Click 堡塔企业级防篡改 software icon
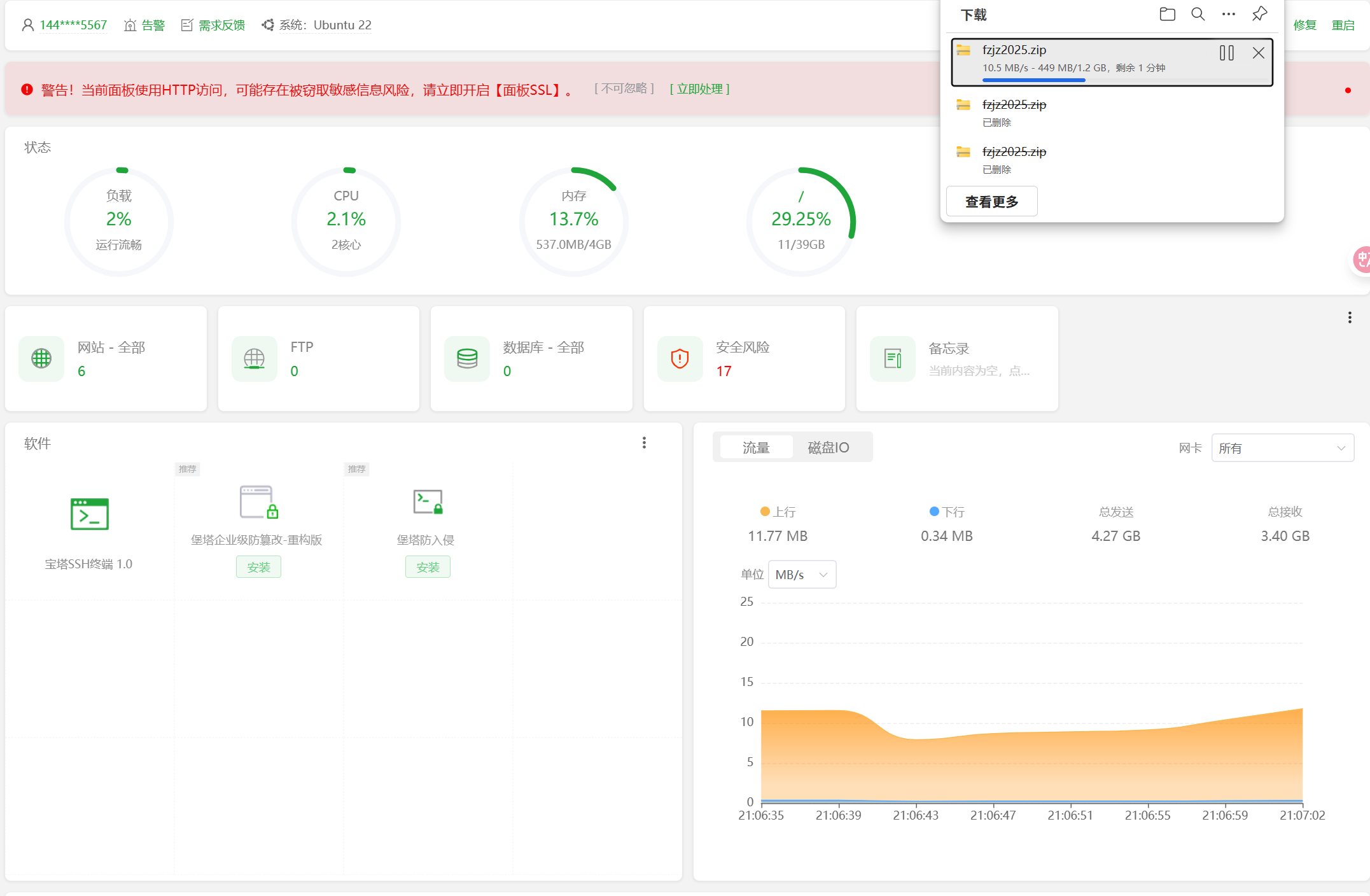The width and height of the screenshot is (1370, 896). click(258, 502)
